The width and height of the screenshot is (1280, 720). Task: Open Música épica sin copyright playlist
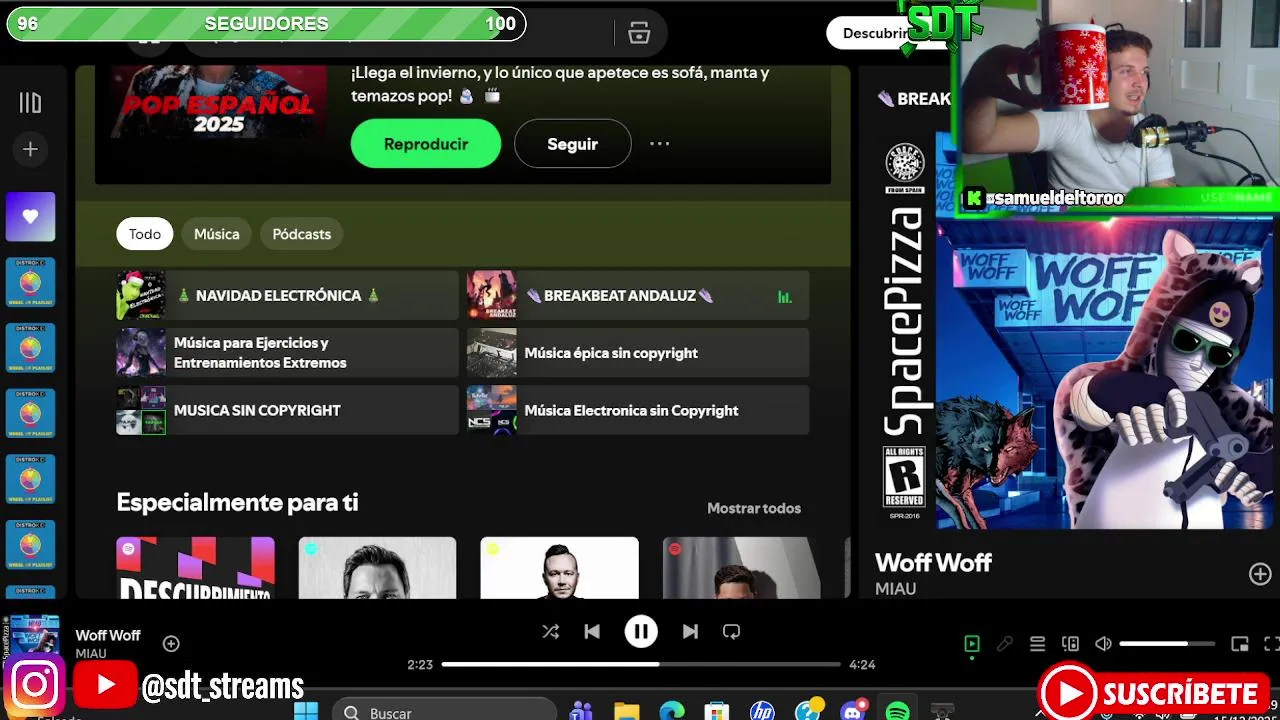tap(638, 353)
